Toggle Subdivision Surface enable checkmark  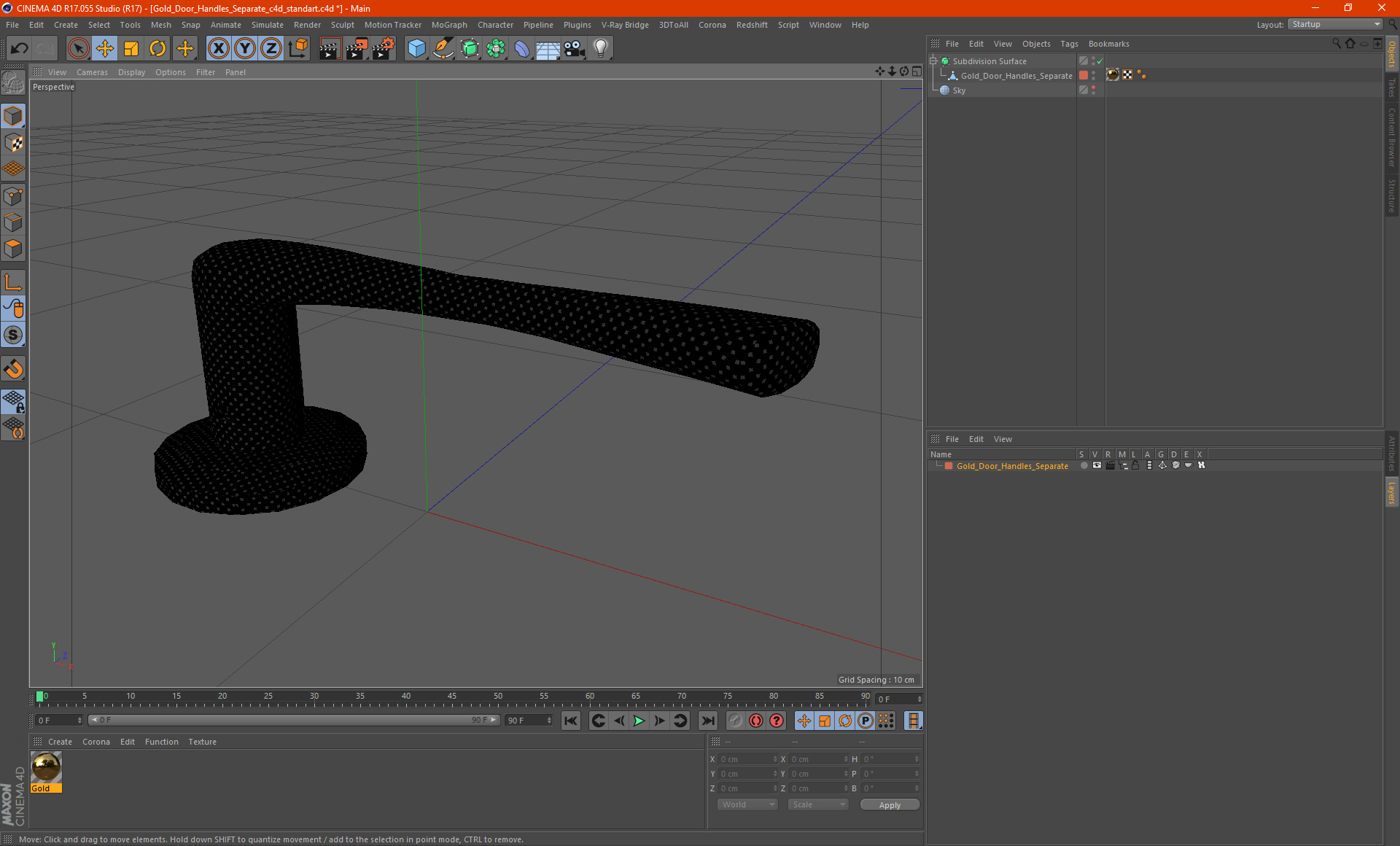coord(1100,61)
